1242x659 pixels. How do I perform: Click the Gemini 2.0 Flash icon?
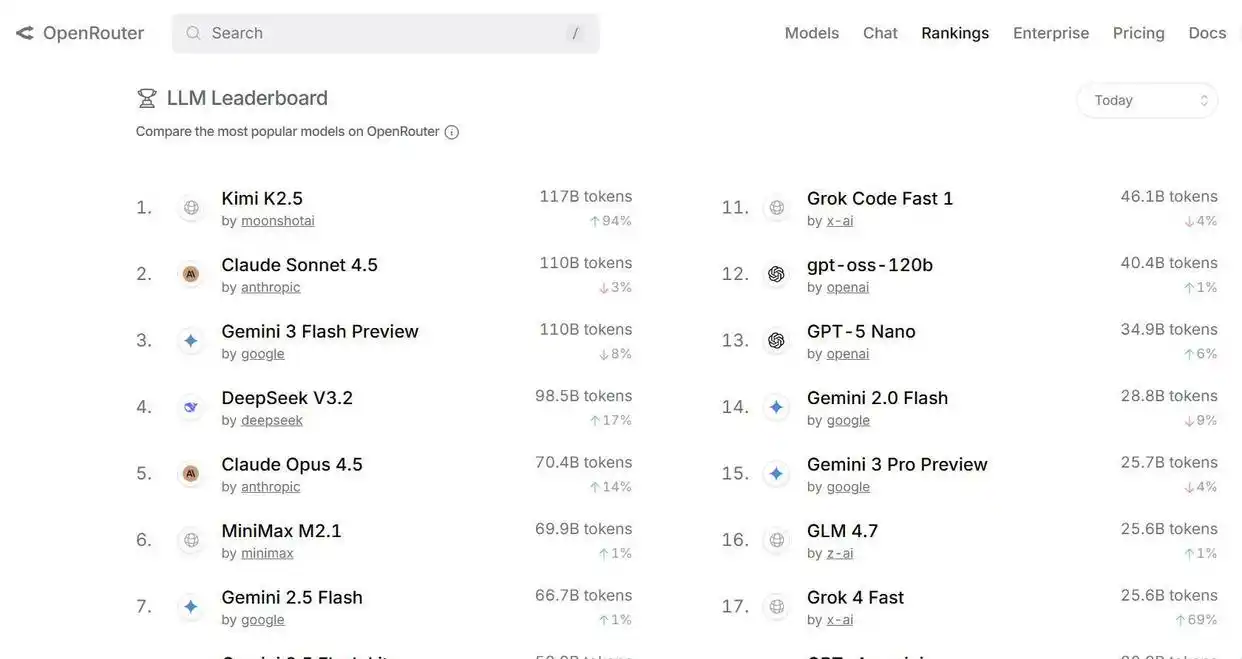click(776, 407)
